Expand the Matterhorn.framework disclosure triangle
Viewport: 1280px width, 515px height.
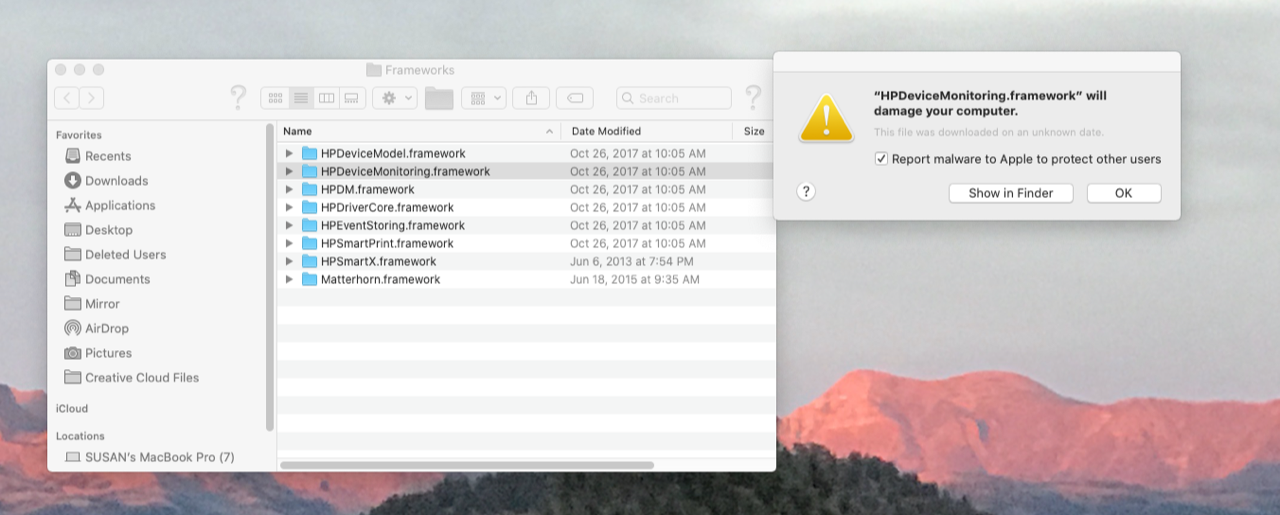[x=289, y=280]
